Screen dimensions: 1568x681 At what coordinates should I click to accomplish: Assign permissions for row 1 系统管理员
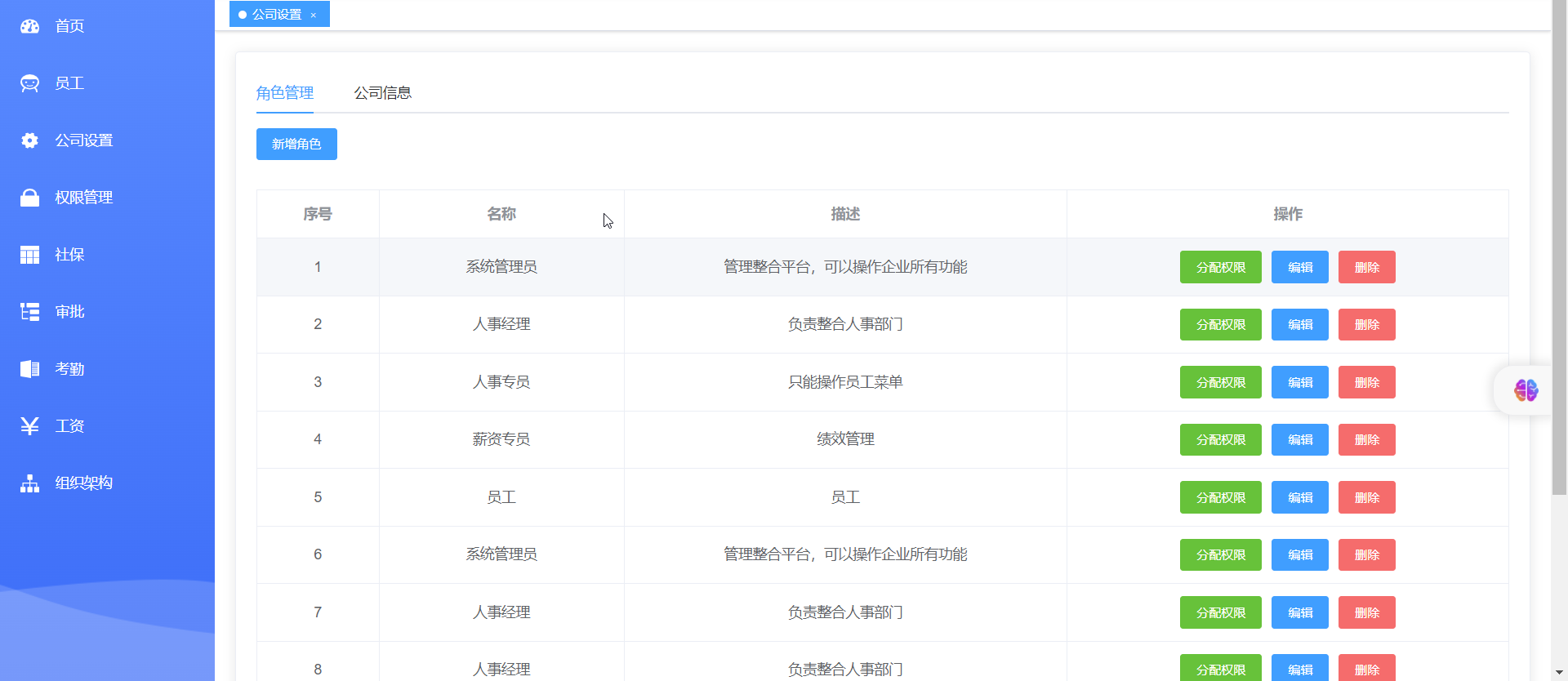point(1221,267)
